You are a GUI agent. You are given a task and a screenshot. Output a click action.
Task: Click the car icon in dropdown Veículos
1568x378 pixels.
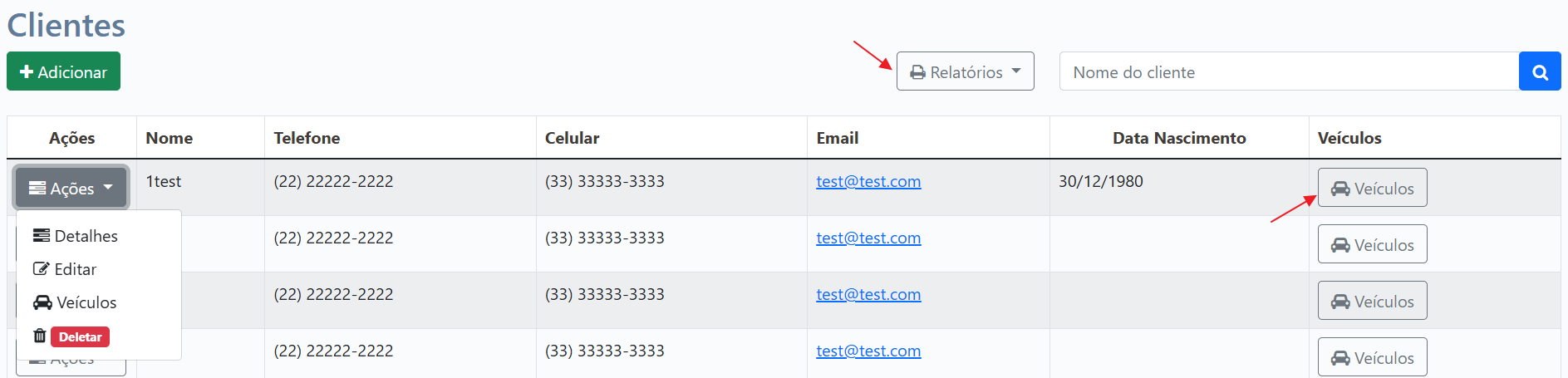(42, 302)
